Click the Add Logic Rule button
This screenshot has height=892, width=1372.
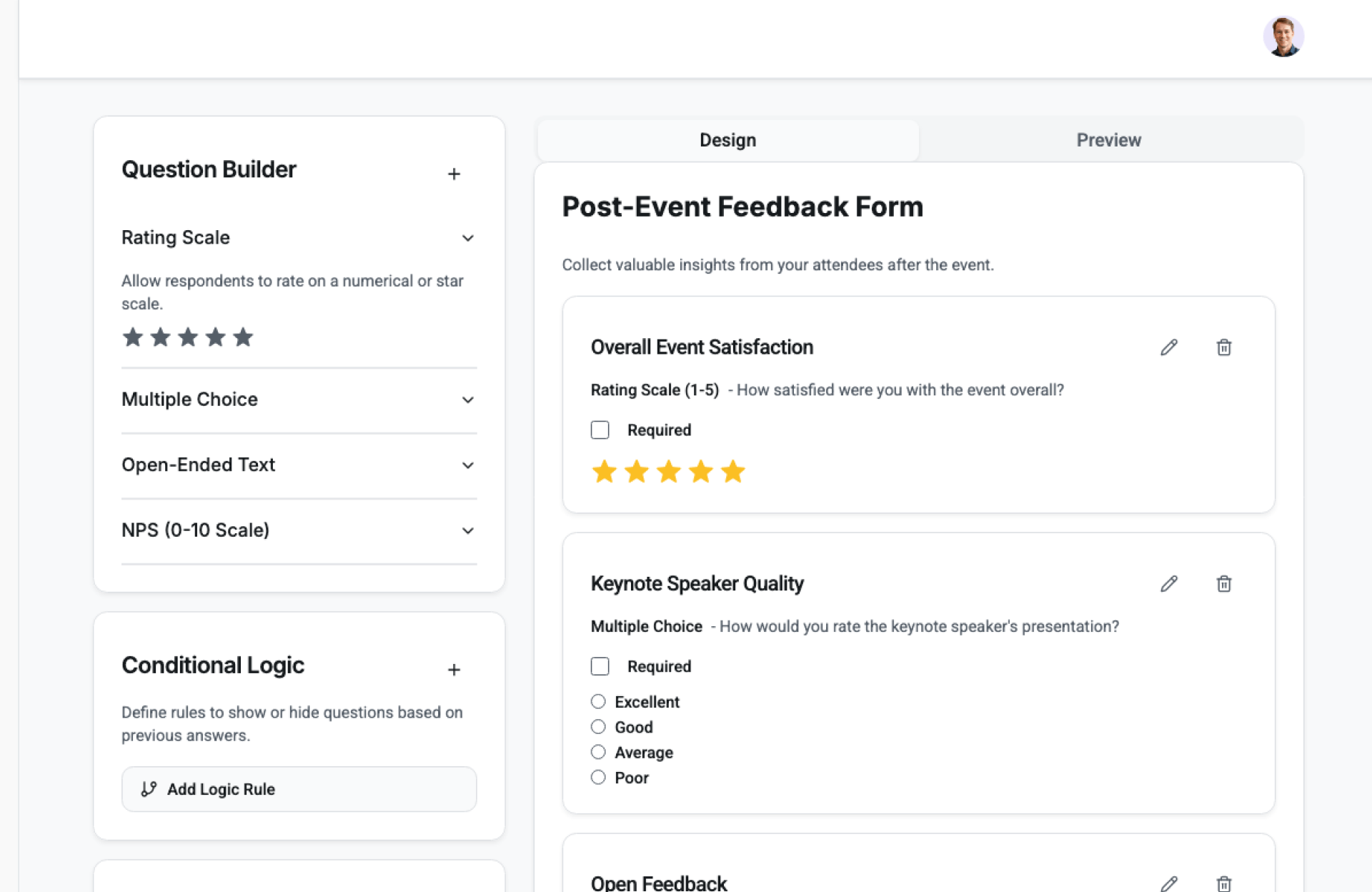[x=299, y=789]
